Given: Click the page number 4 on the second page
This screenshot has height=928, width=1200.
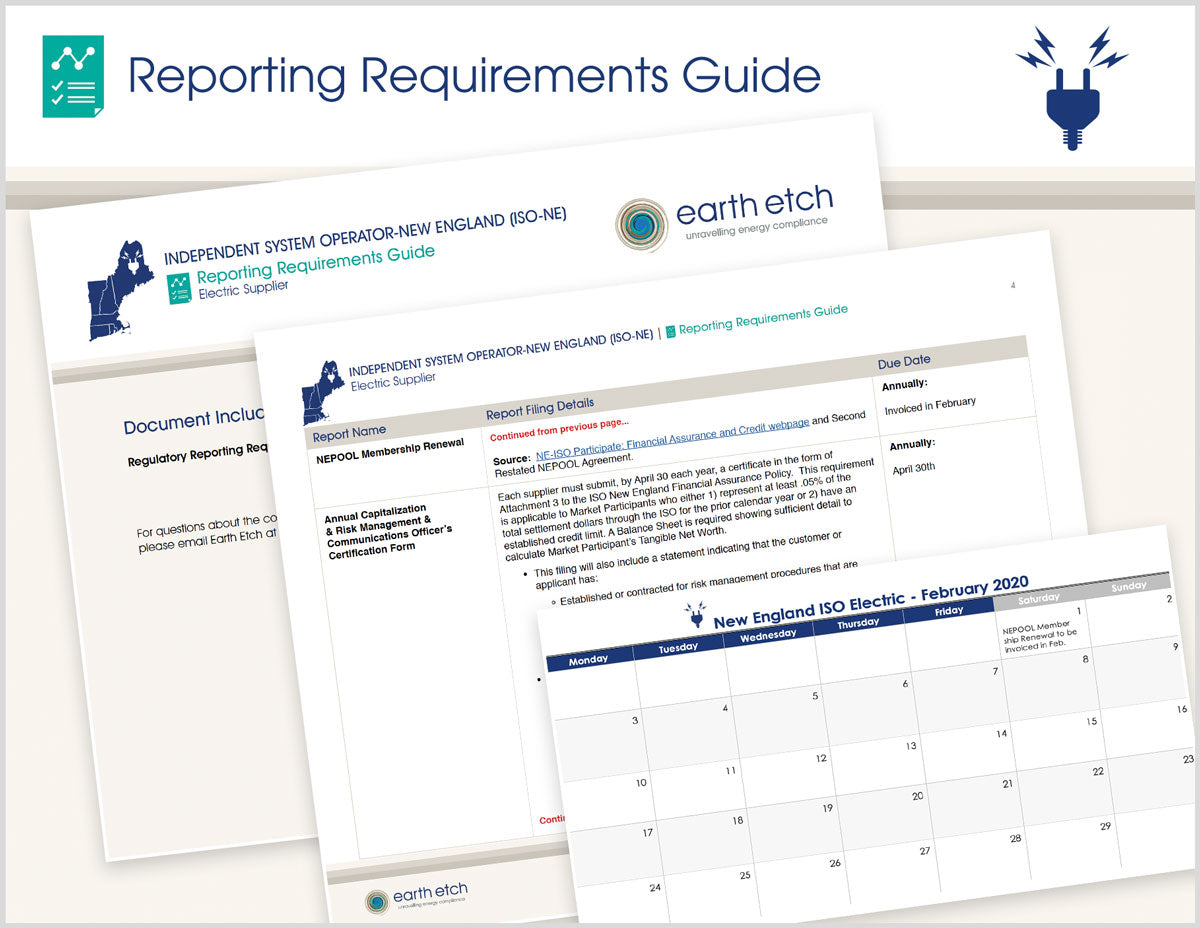Looking at the screenshot, I should click(x=1013, y=285).
